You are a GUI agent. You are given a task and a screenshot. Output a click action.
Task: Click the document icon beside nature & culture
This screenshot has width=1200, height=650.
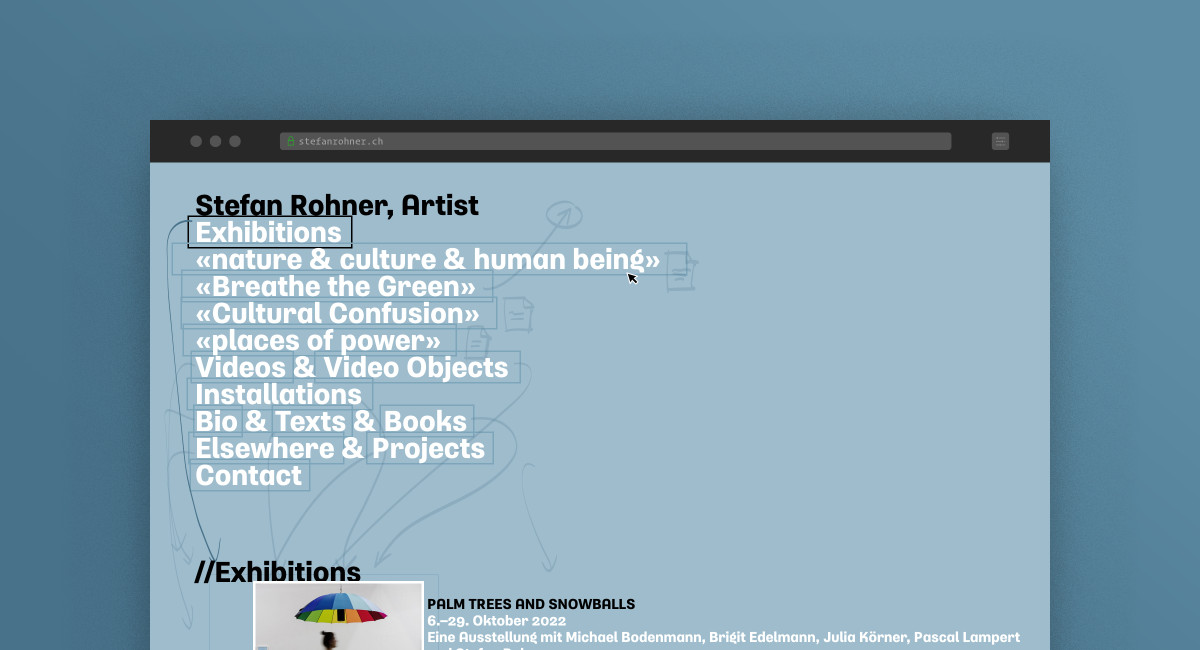coord(681,270)
